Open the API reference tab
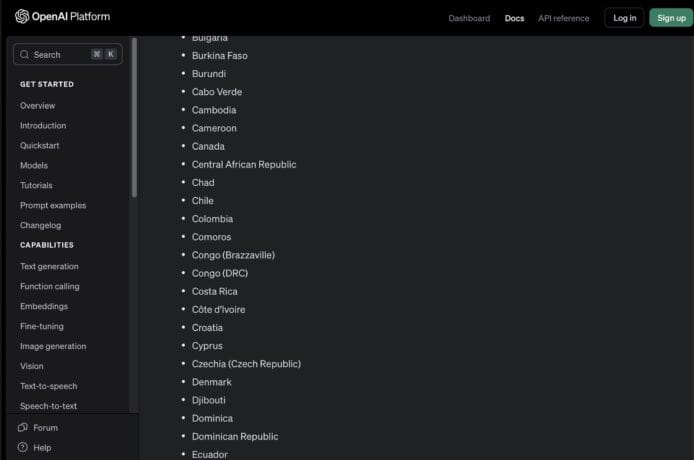 click(564, 18)
